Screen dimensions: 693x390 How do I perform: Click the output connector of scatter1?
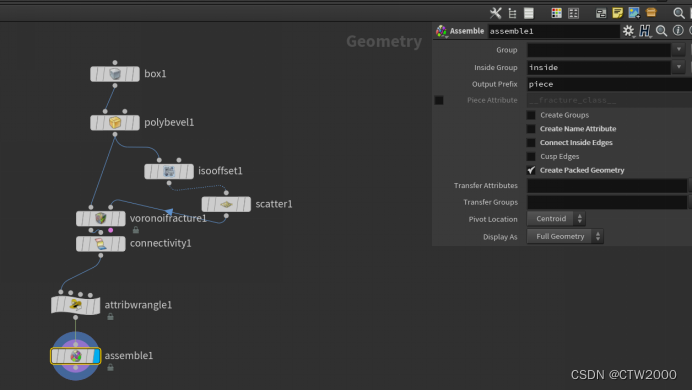[226, 216]
